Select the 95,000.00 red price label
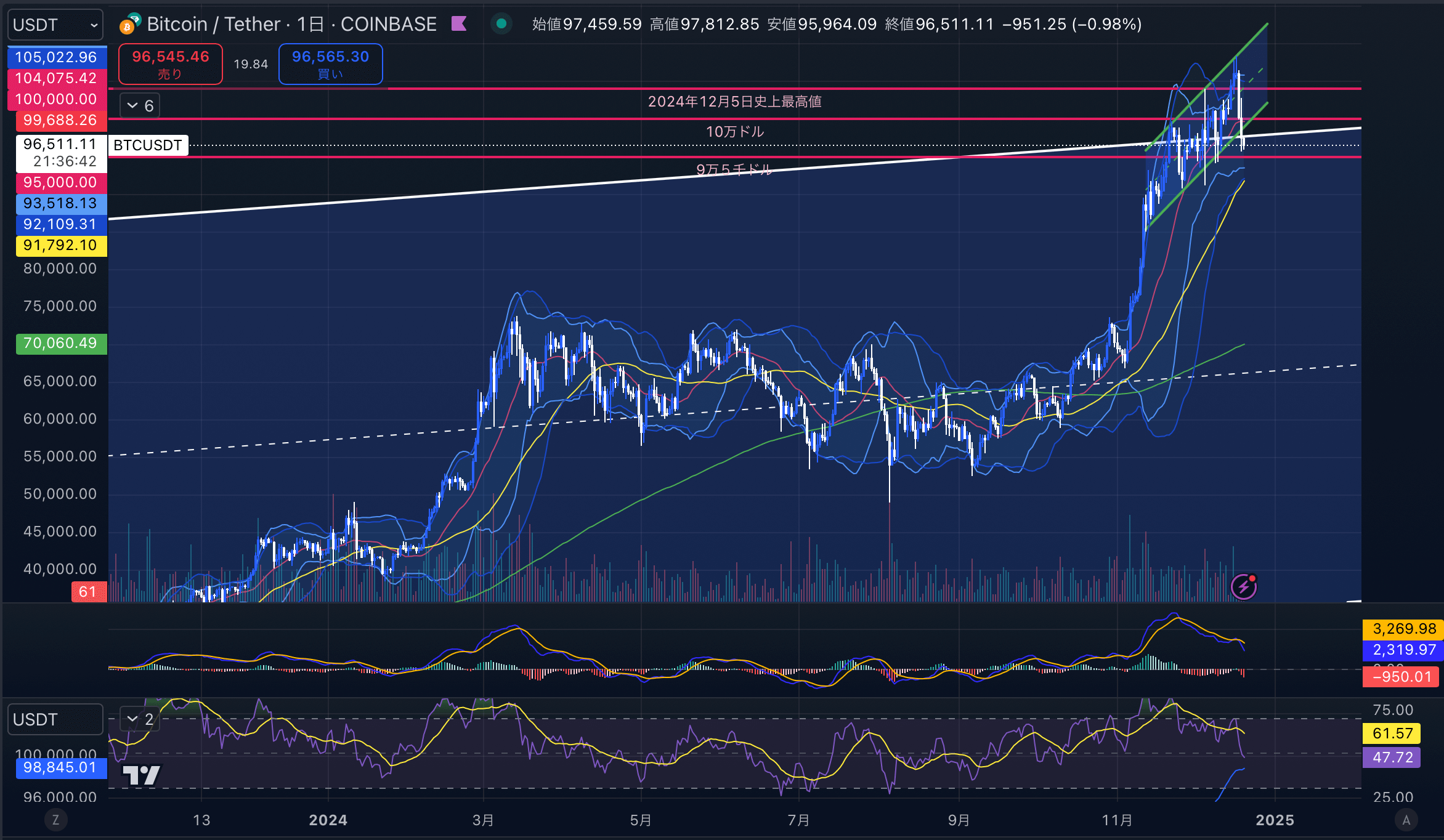Screen dimensions: 1444x840 (x=60, y=182)
